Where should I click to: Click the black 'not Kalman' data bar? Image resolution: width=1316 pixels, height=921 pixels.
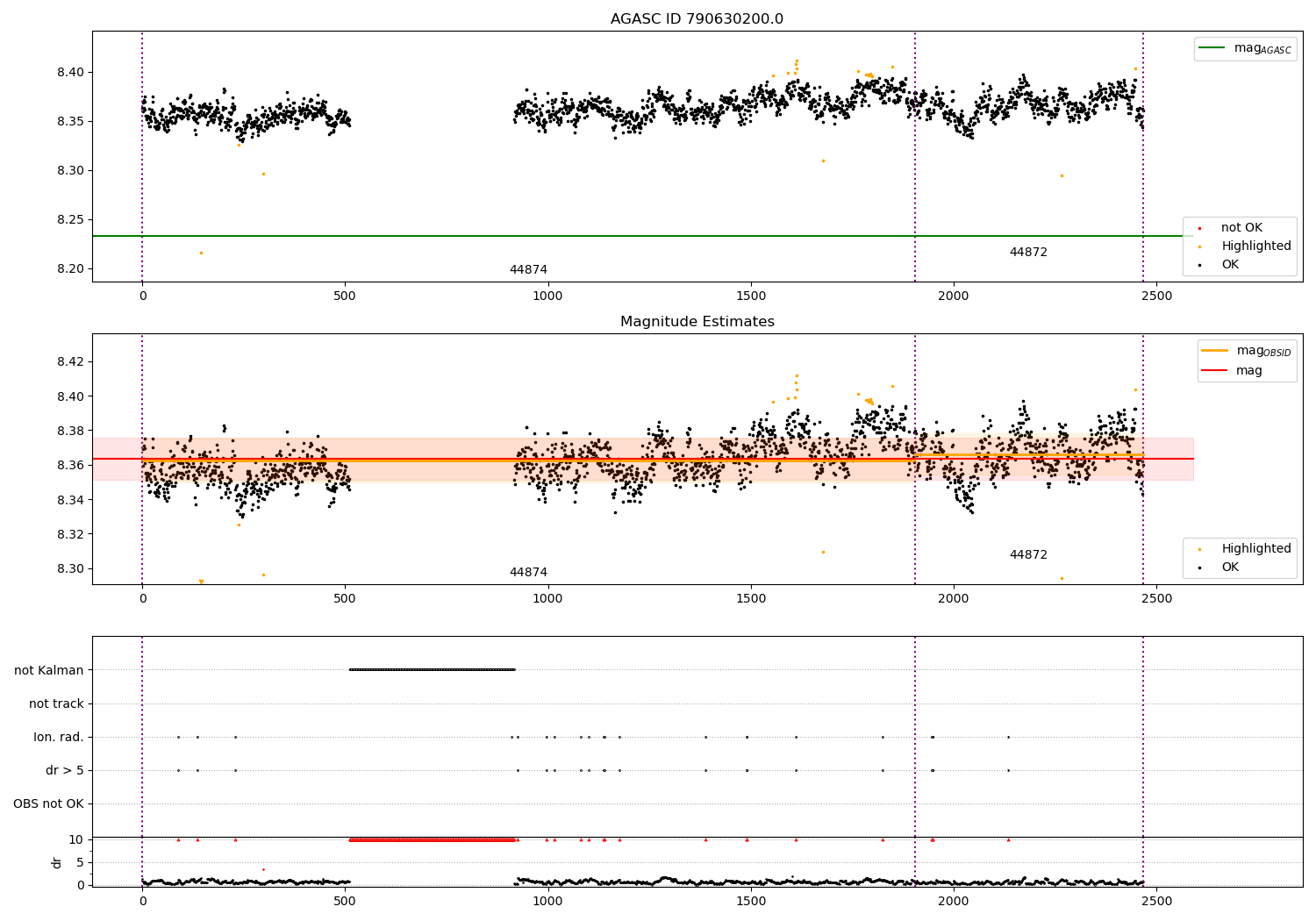coord(432,669)
